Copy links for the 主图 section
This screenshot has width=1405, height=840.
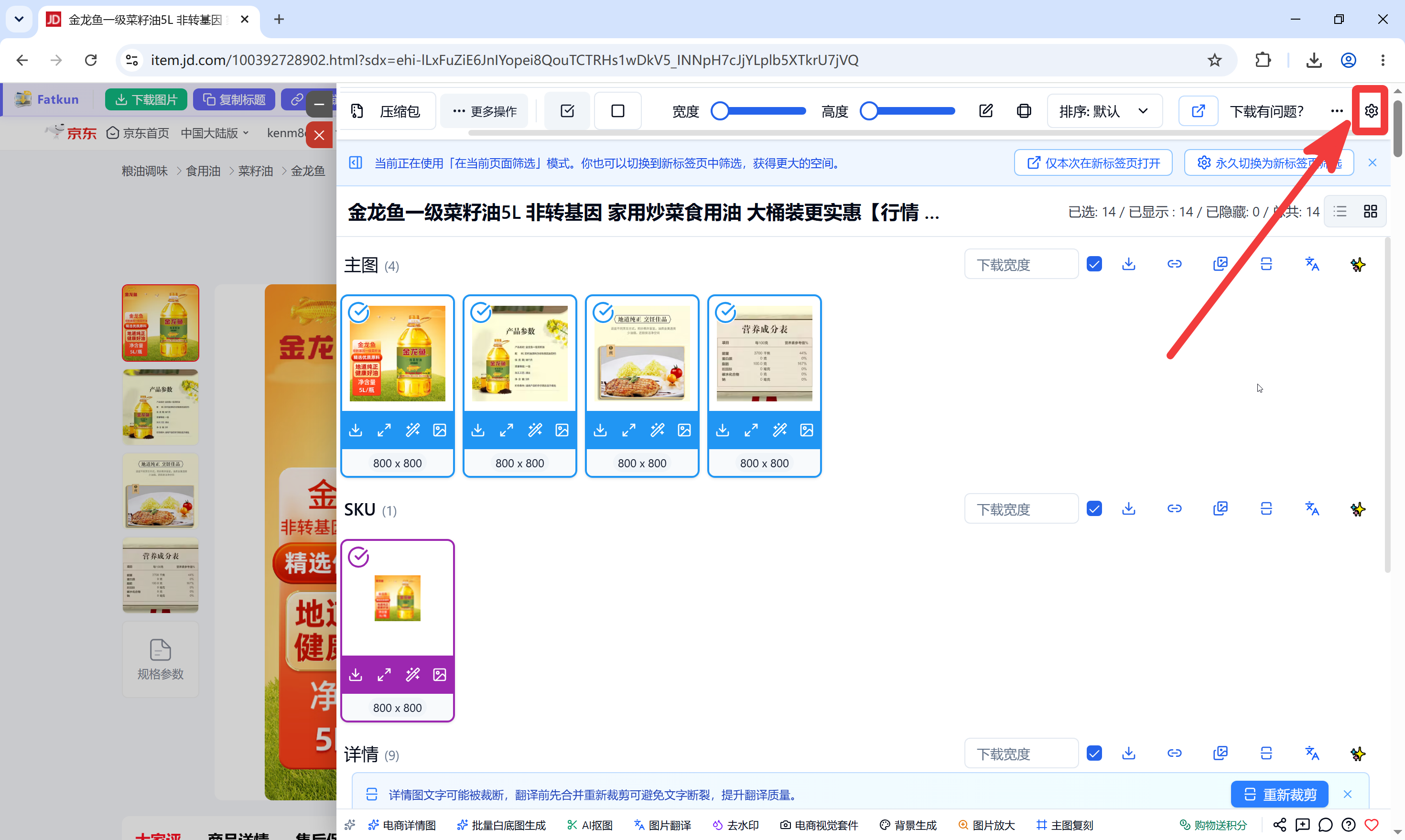tap(1174, 264)
